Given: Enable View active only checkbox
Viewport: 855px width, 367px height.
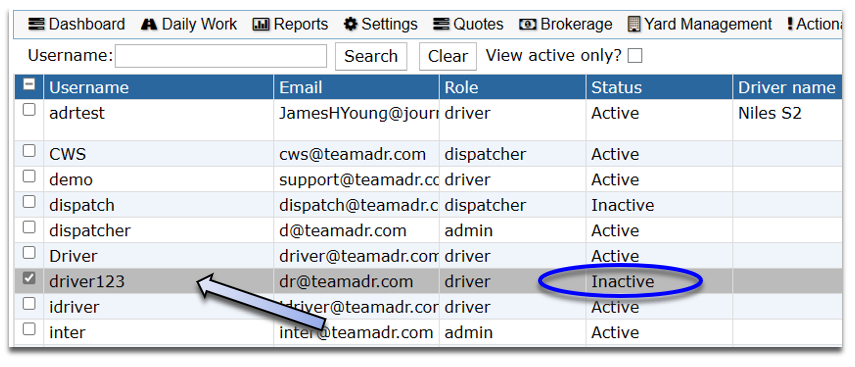Looking at the screenshot, I should [635, 56].
